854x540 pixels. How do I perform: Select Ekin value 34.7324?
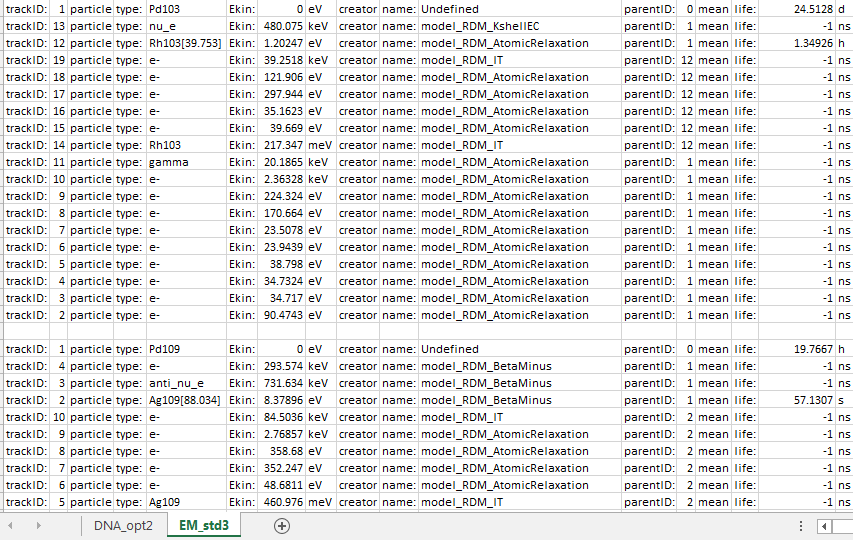tap(282, 281)
